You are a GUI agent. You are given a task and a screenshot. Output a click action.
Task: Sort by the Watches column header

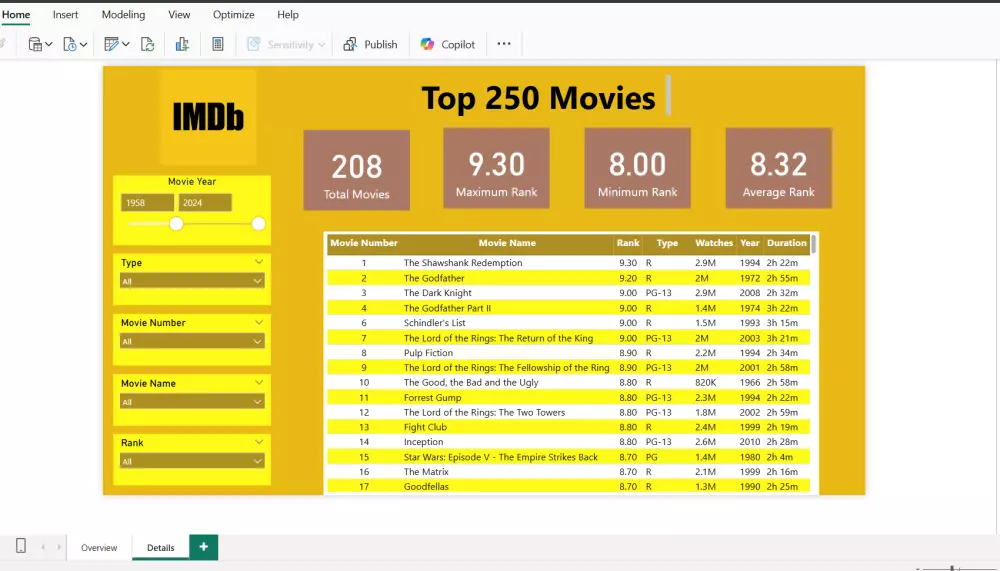(714, 243)
